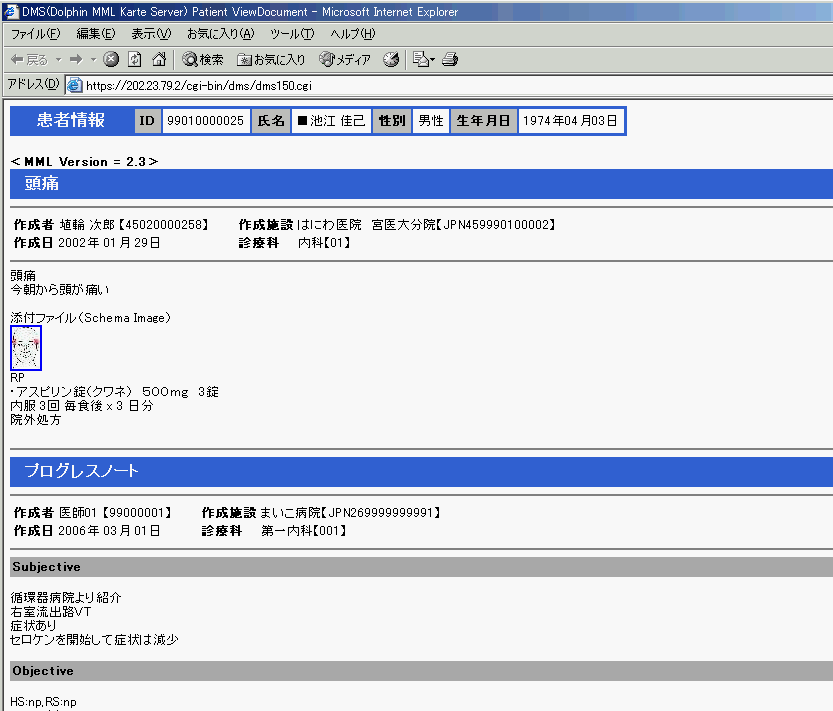Open the 編集(E) menu

(x=95, y=34)
